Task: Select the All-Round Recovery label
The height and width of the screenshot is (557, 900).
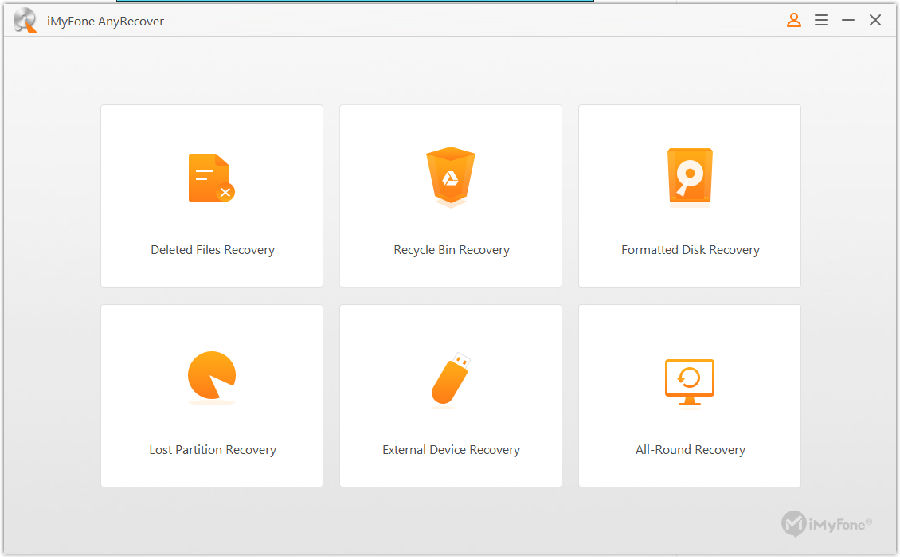Action: click(x=690, y=450)
